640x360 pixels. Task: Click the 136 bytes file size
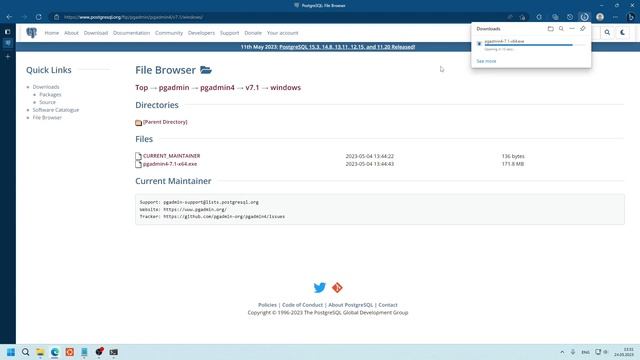pos(513,156)
